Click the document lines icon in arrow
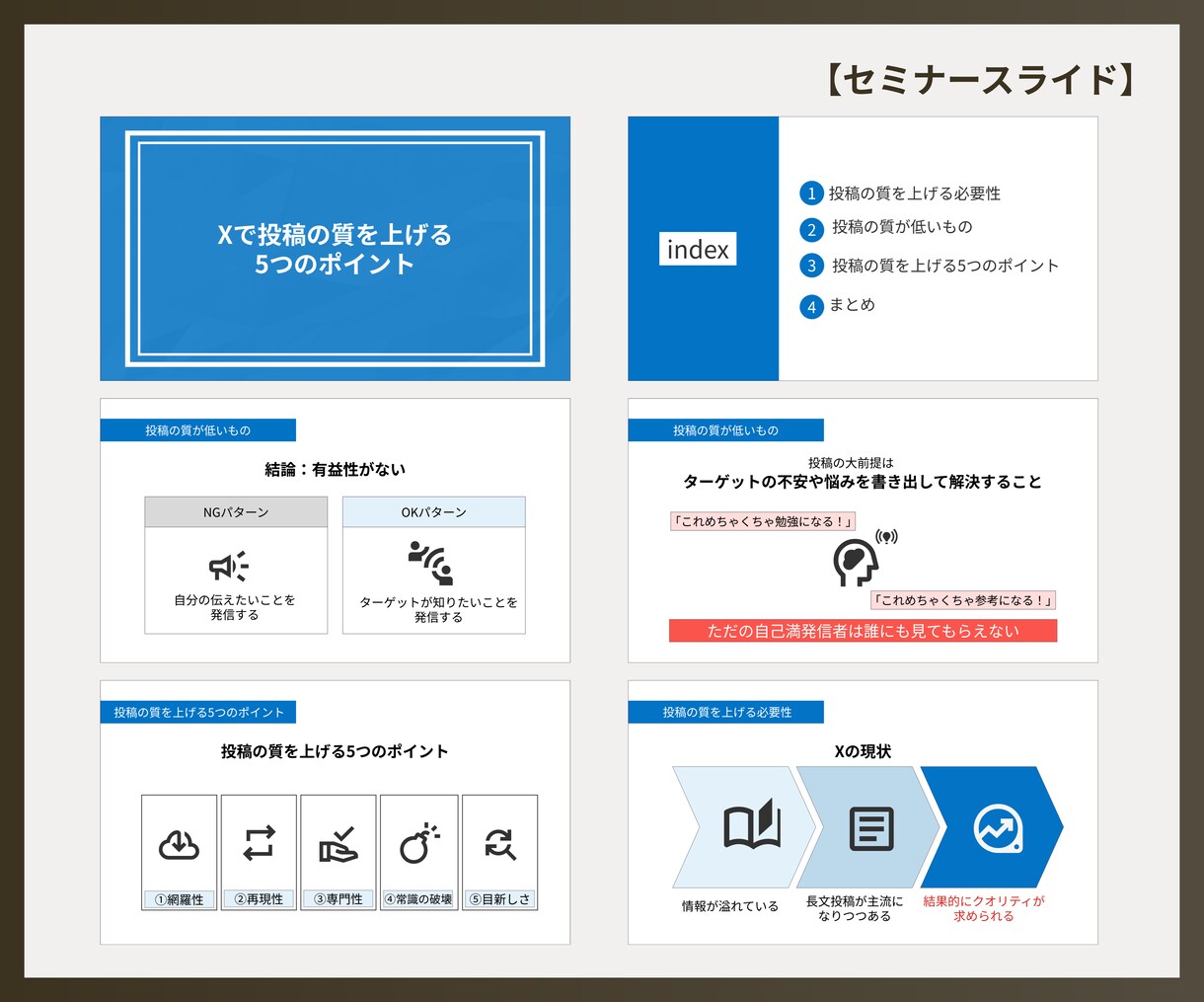This screenshot has width=1204, height=1002. point(871,829)
